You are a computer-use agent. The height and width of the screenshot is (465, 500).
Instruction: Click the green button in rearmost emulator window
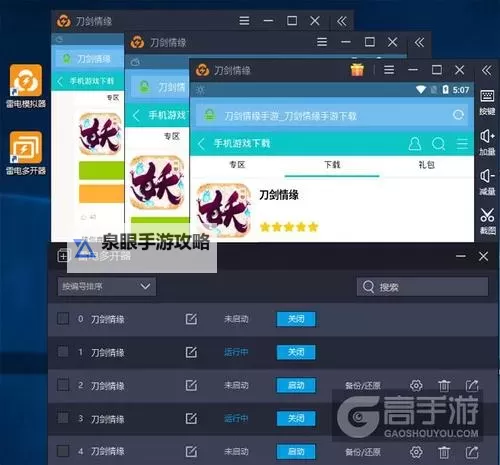click(101, 170)
